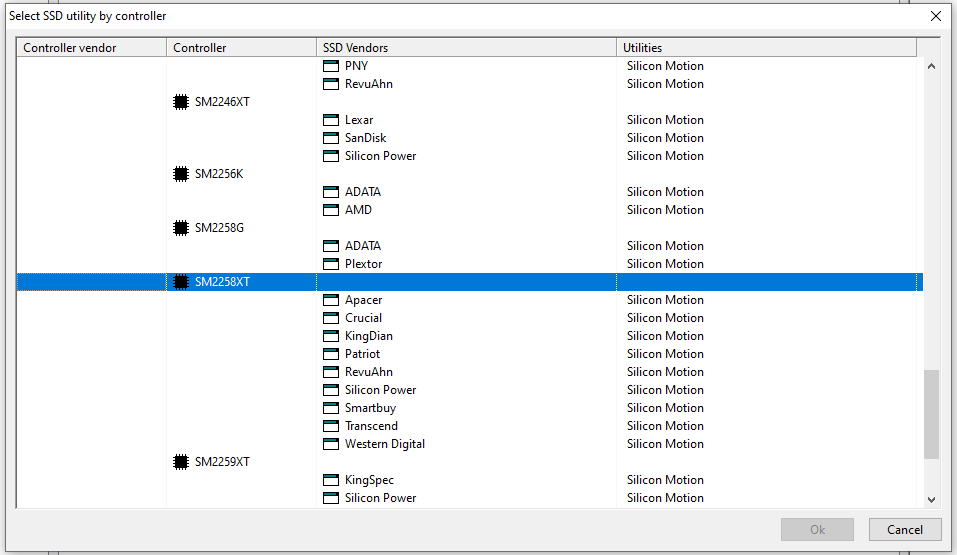The image size is (957, 555).
Task: Select the Apacer drive icon
Action: (x=331, y=300)
